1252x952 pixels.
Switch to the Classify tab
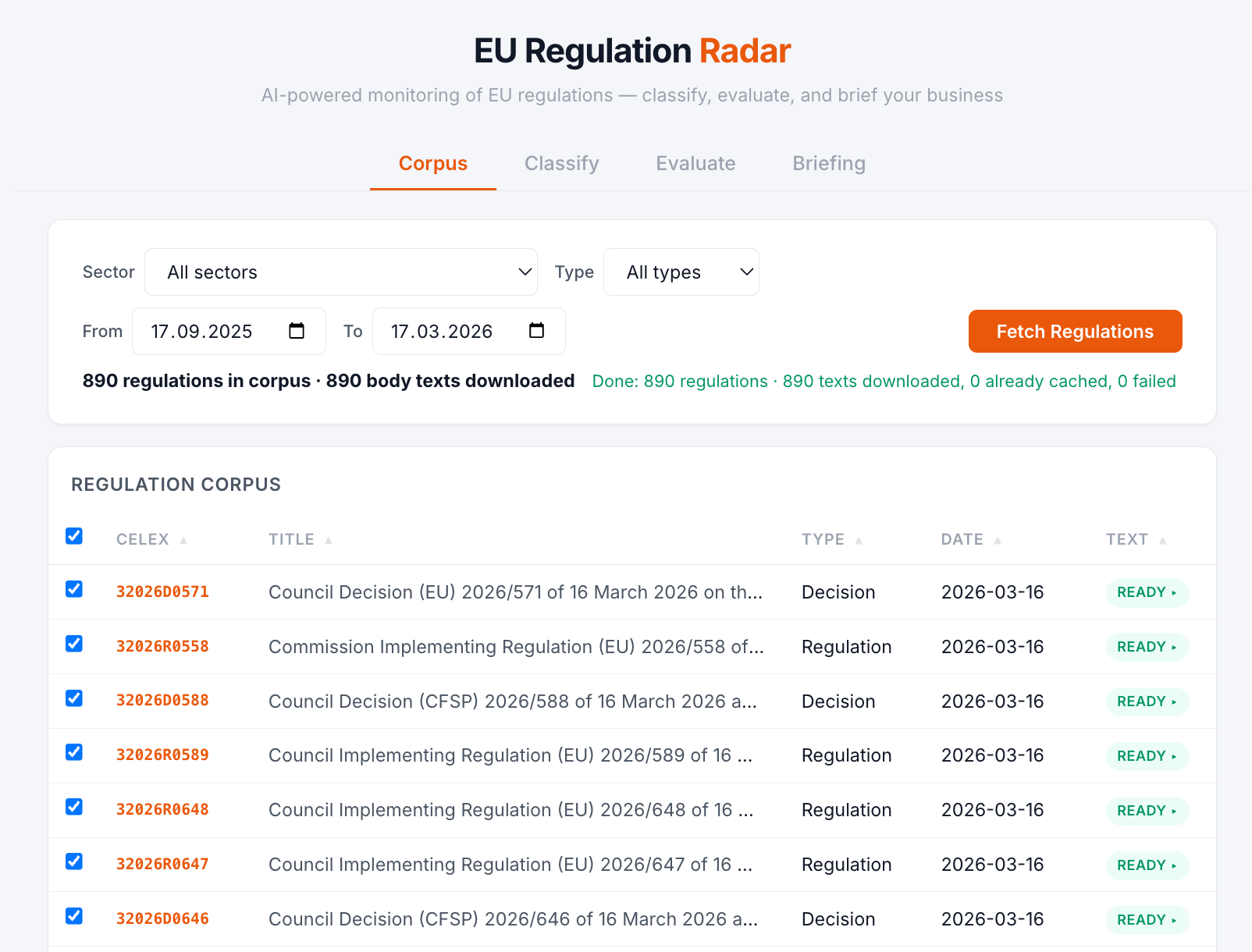pos(562,164)
